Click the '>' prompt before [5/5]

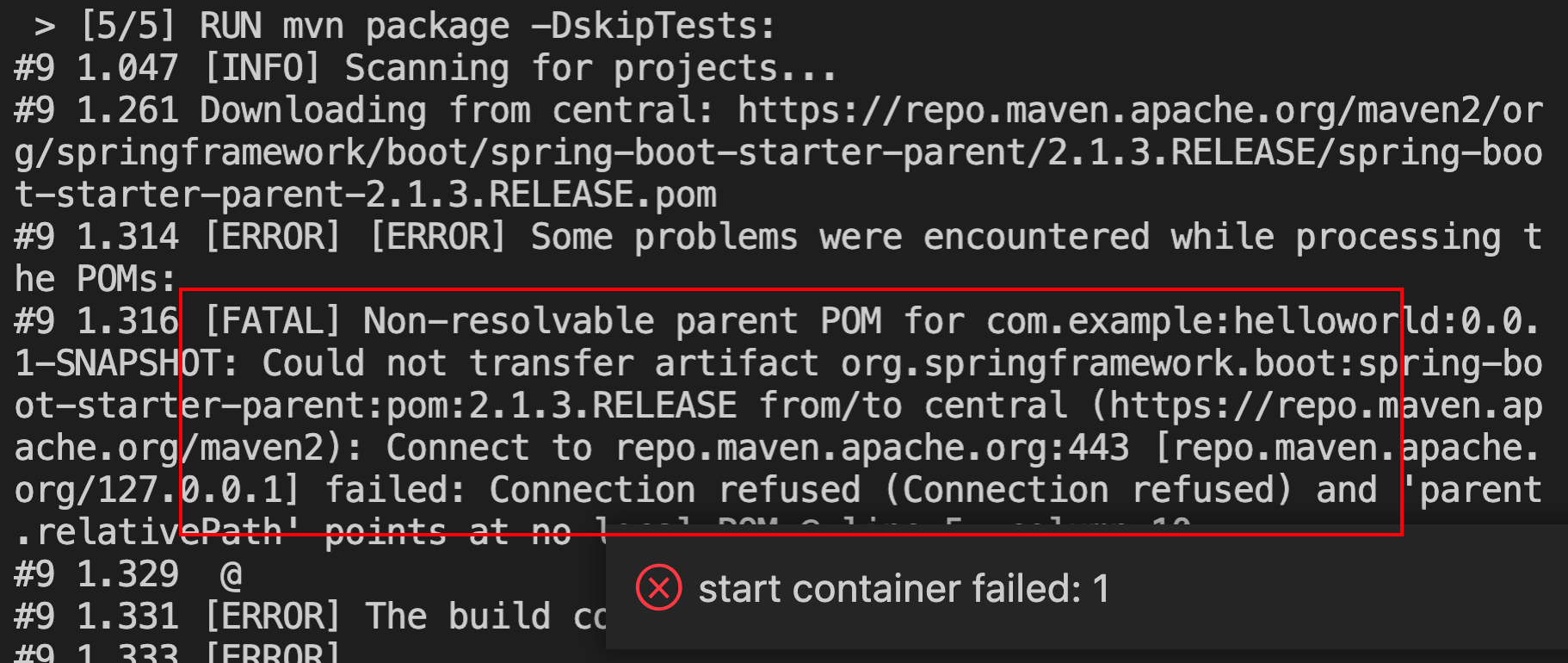[x=46, y=27]
